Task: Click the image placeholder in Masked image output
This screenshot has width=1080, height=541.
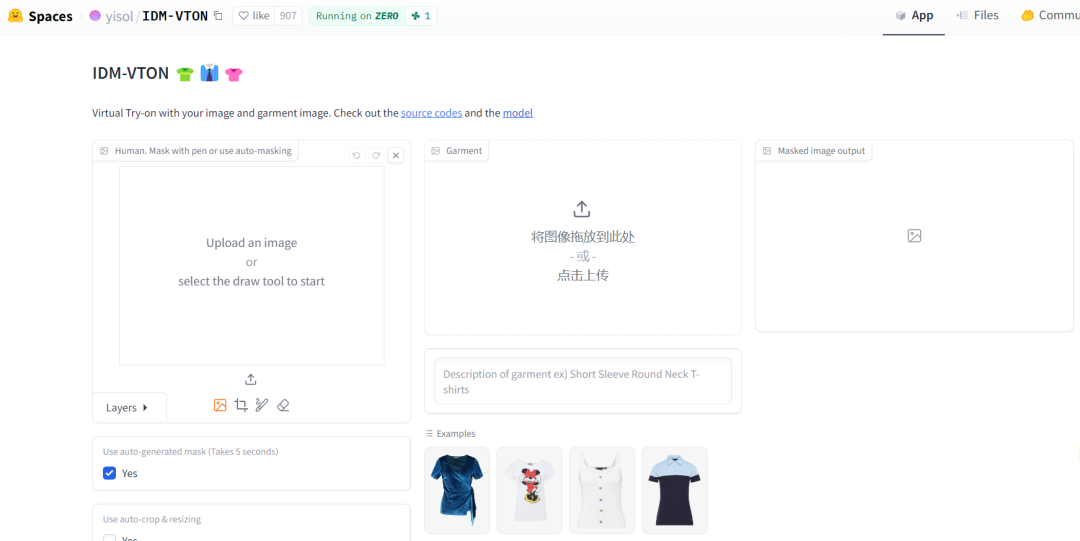Action: click(x=914, y=236)
